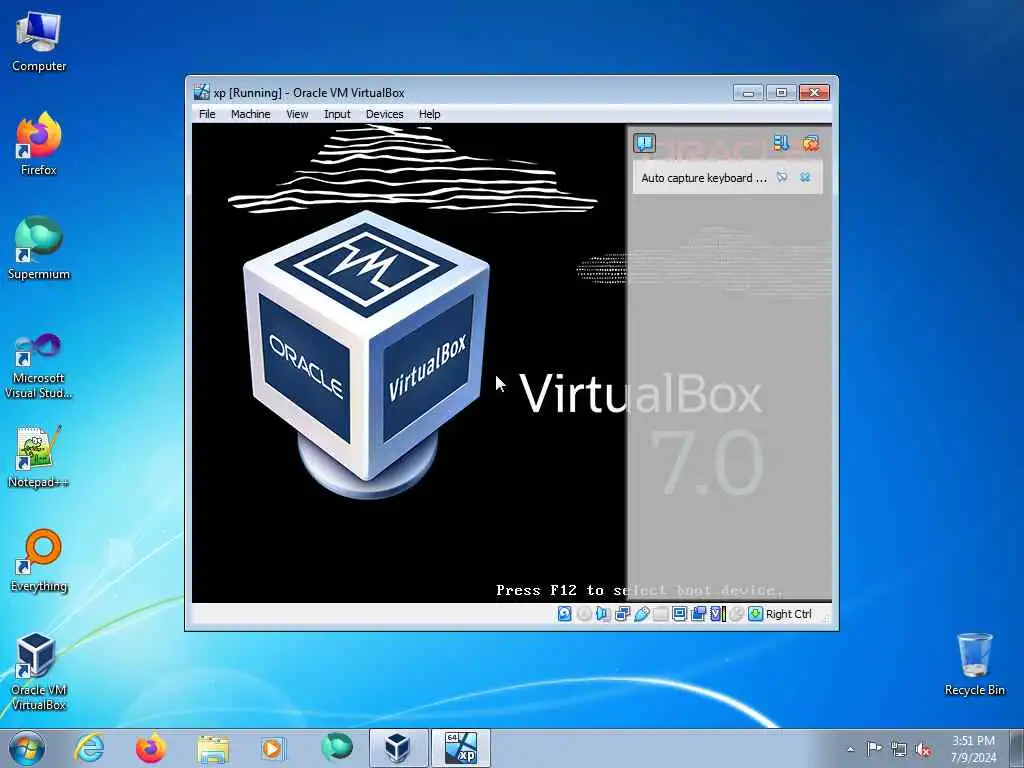Screen dimensions: 1024x768
Task: Click the shared folders status icon
Action: [x=660, y=614]
